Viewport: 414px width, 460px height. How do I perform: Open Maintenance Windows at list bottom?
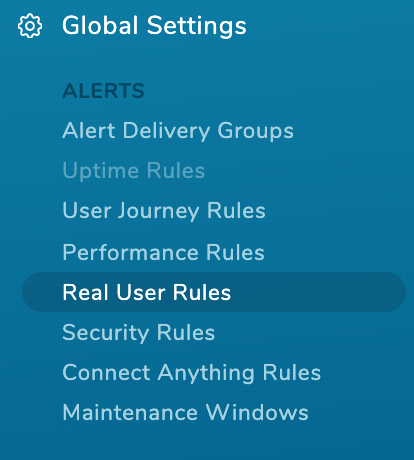(x=185, y=413)
